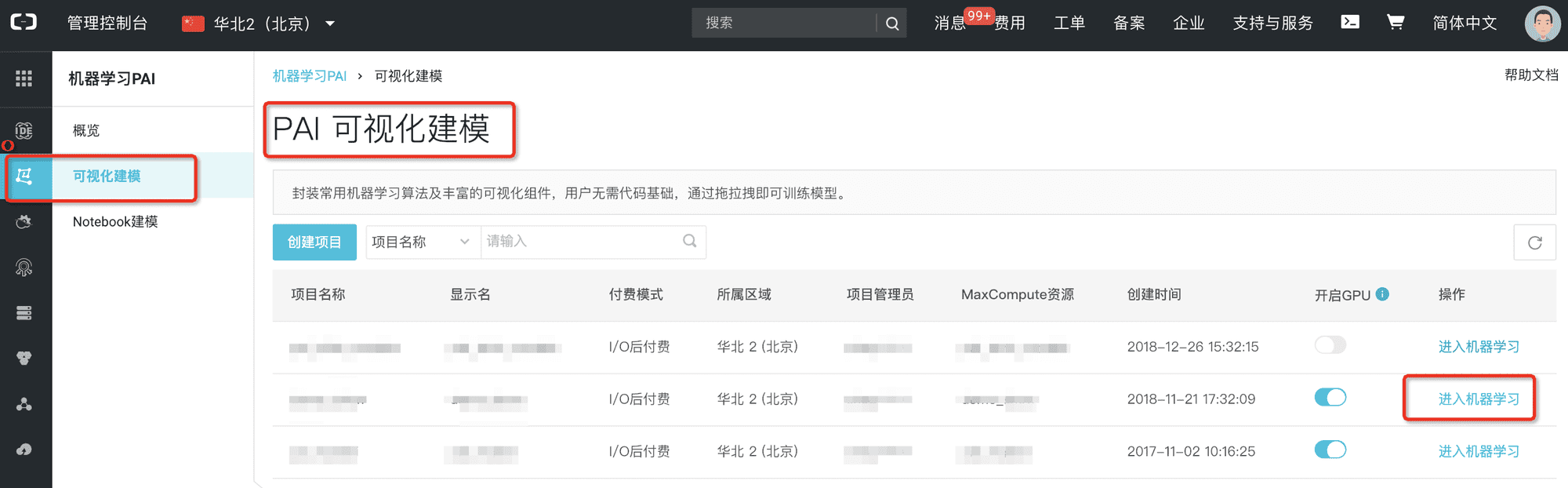Viewport: 1568px width, 488px height.
Task: Click the Notebook modeling sidebar icon
Action: 24,221
